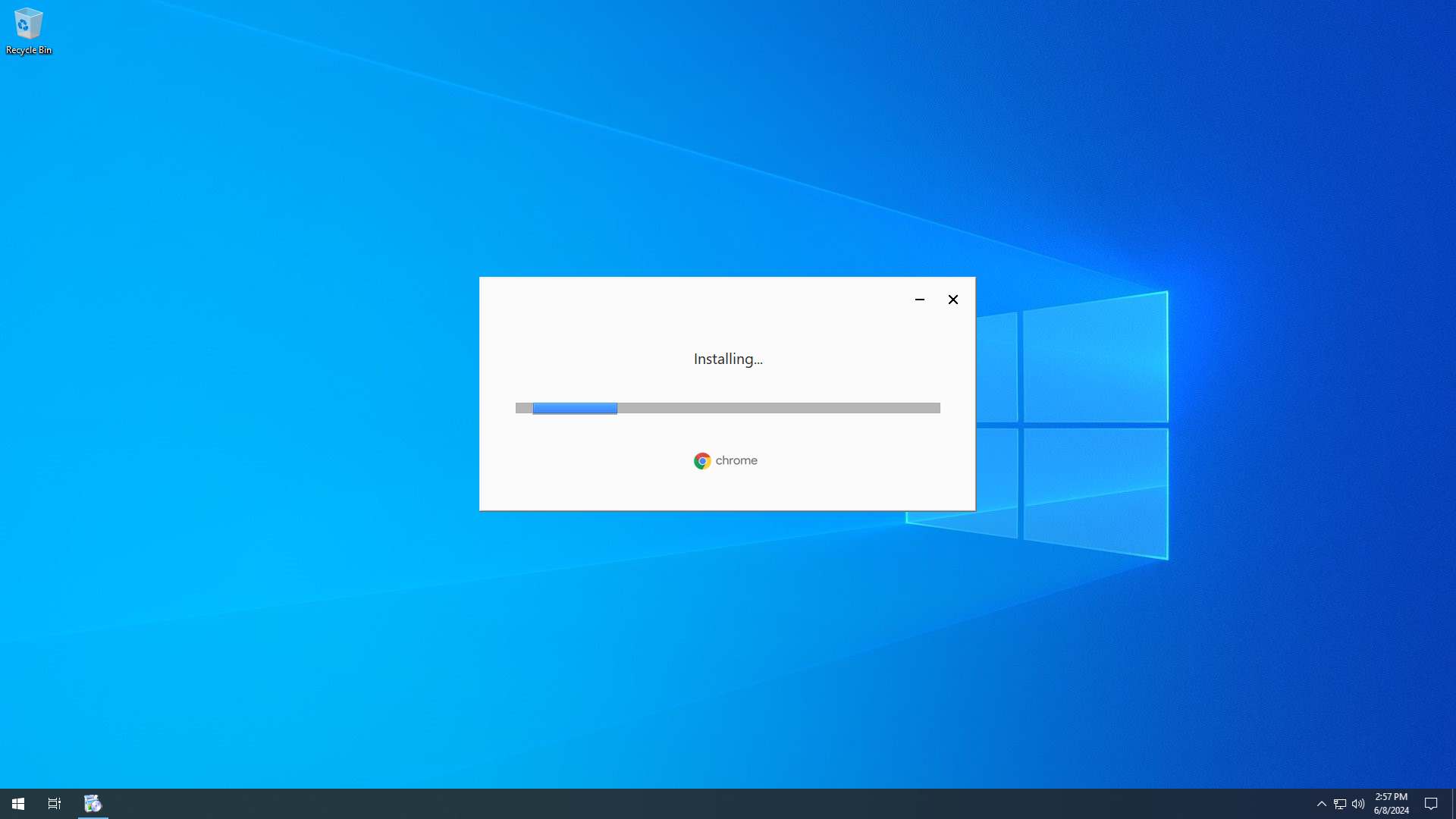Open the volume control tray icon

pyautogui.click(x=1358, y=804)
